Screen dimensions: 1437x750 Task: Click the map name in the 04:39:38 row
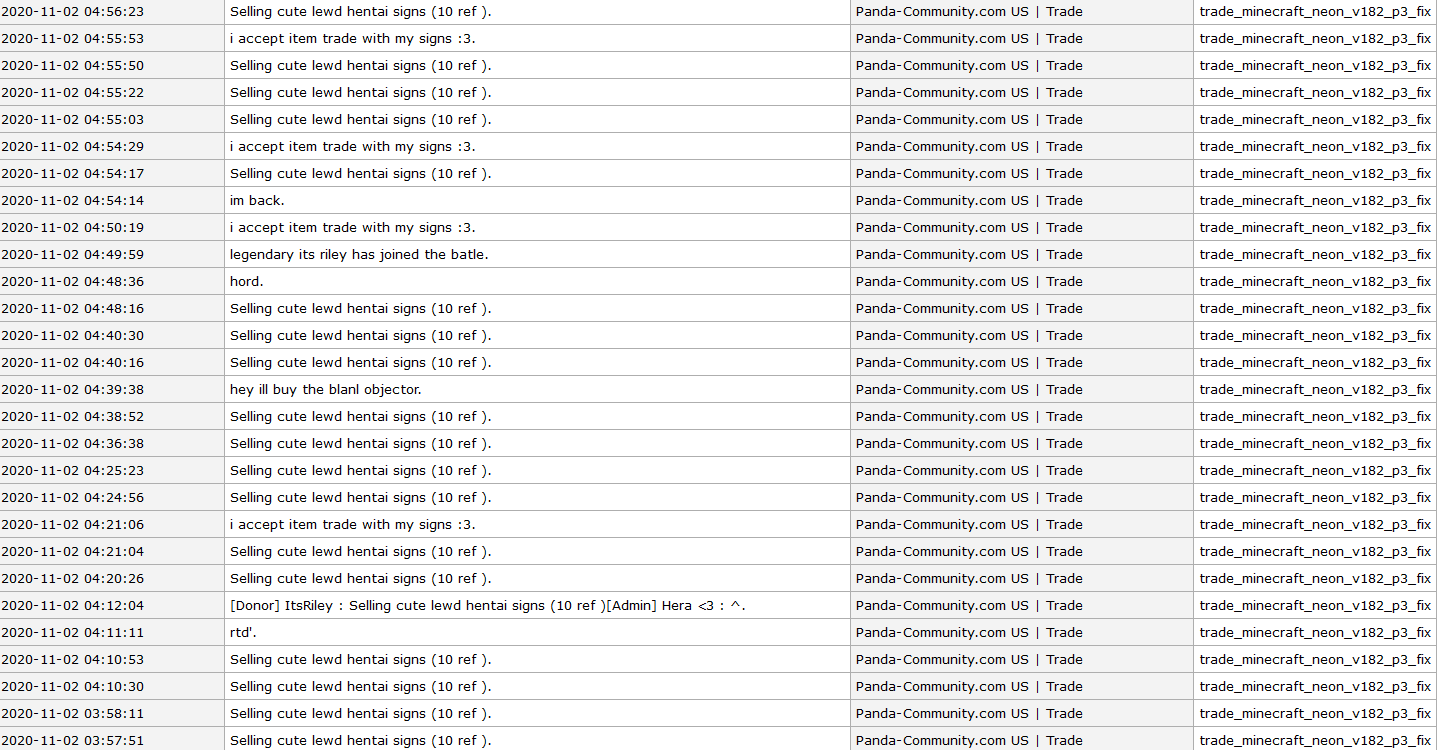[1314, 389]
